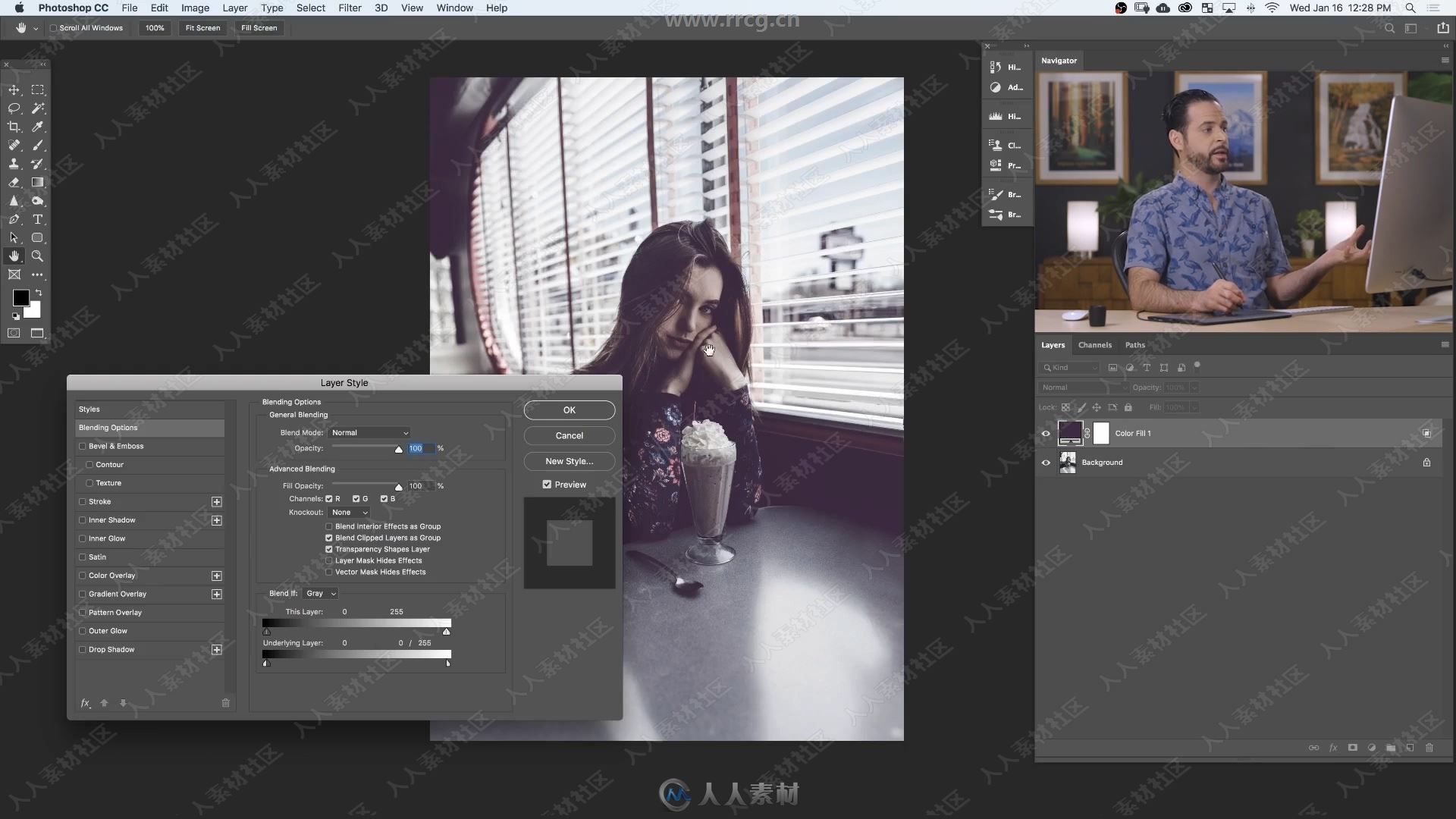Switch to Paths tab in panel

(x=1134, y=344)
